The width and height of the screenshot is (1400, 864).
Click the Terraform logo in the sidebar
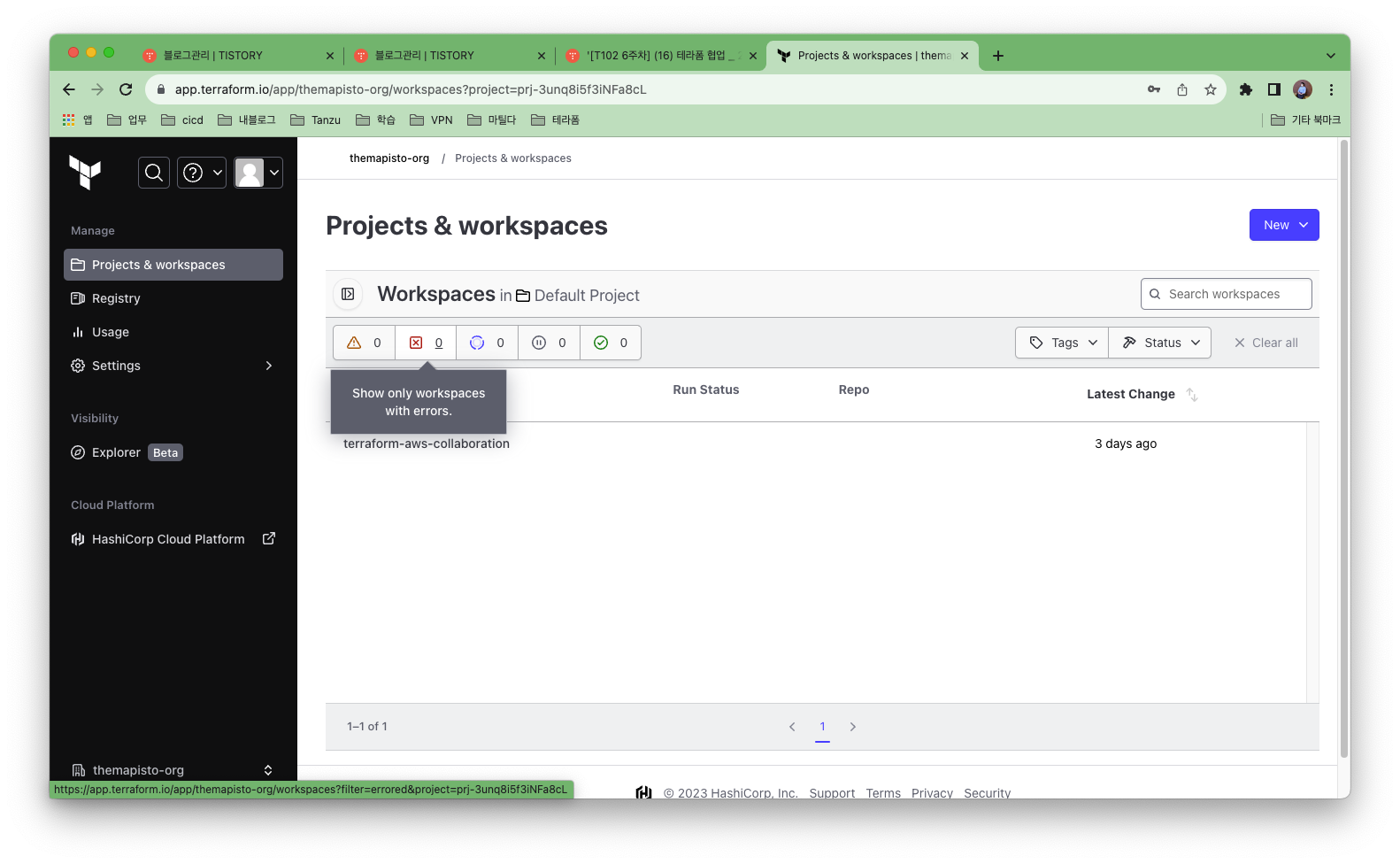(85, 172)
